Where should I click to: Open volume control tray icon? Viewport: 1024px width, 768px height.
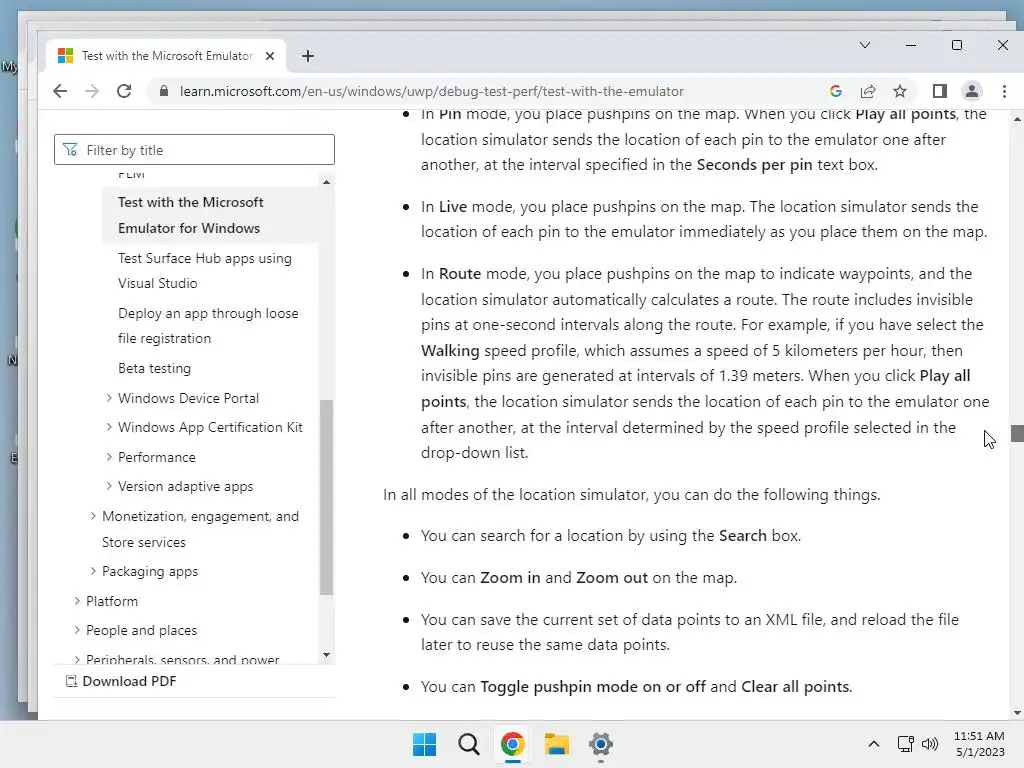coord(929,744)
